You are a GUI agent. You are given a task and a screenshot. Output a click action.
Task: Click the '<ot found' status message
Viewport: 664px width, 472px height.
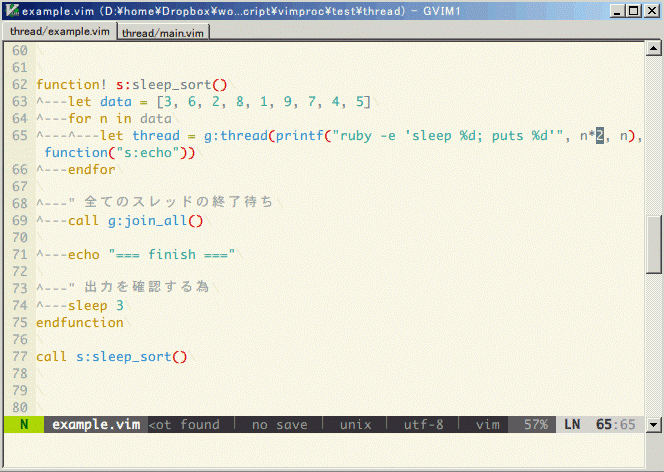coord(184,425)
